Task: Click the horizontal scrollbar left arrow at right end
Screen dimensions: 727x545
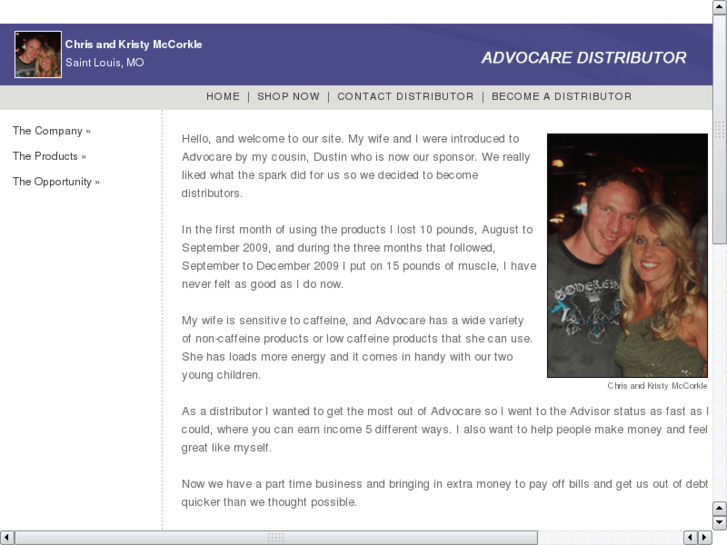Action: coord(690,538)
